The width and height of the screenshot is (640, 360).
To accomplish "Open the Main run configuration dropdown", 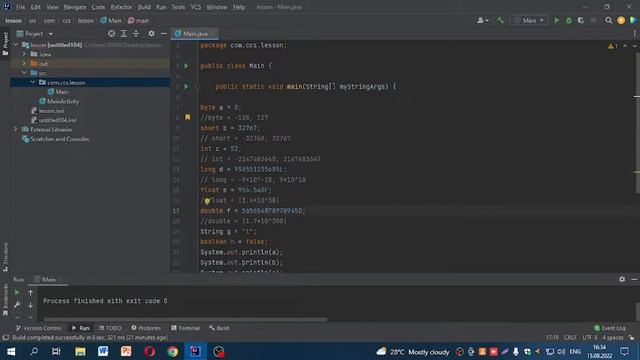I will [x=529, y=20].
